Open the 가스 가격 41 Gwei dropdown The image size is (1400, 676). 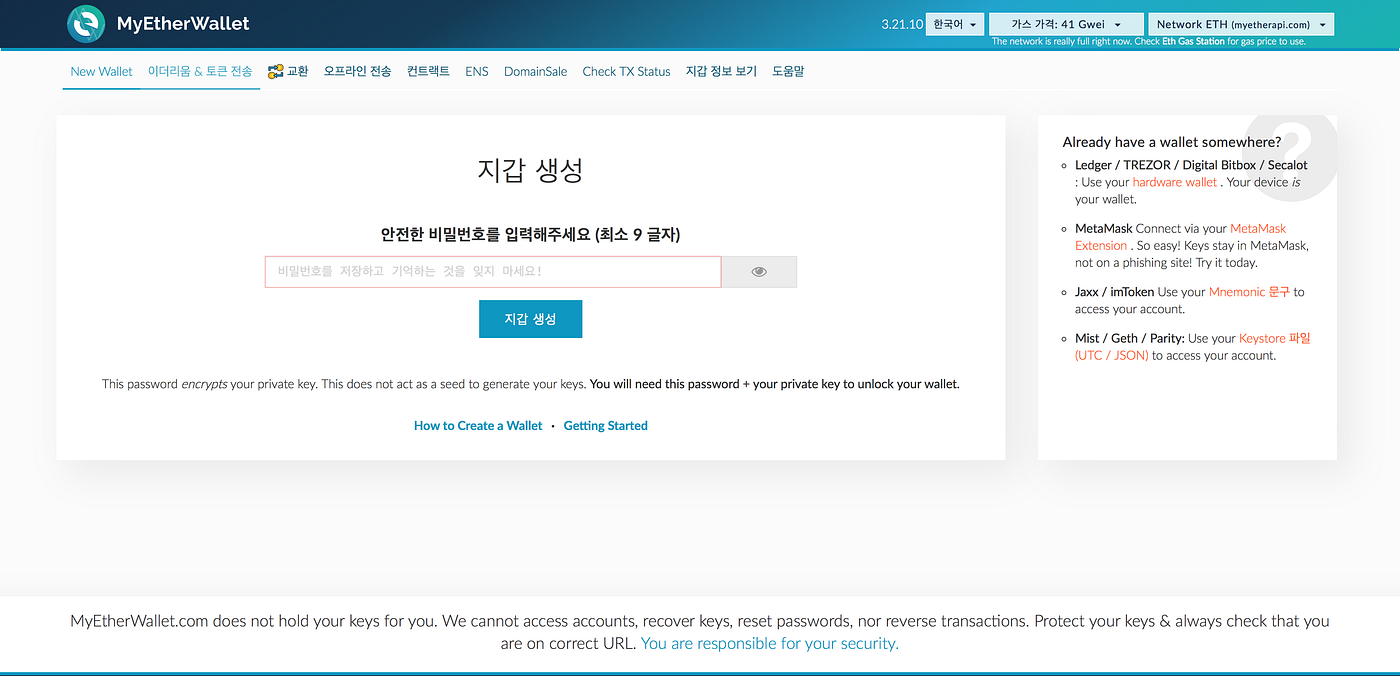[1066, 24]
